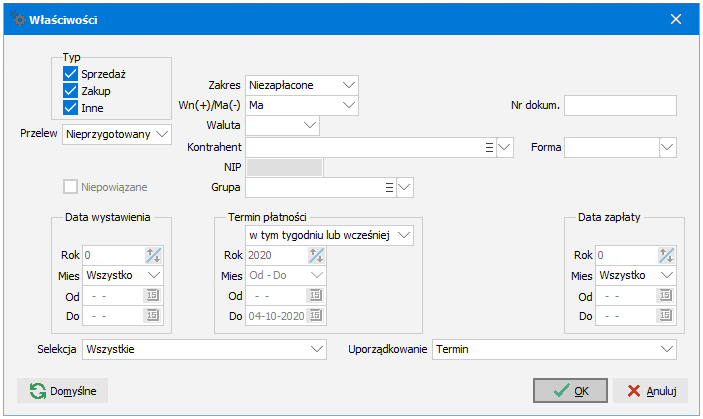
Task: Confirm with the OK button
Action: coord(570,391)
